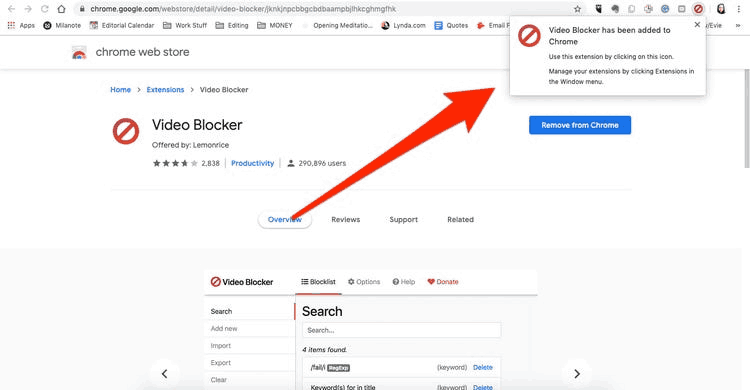Switch to the Reviews tab

(x=345, y=220)
